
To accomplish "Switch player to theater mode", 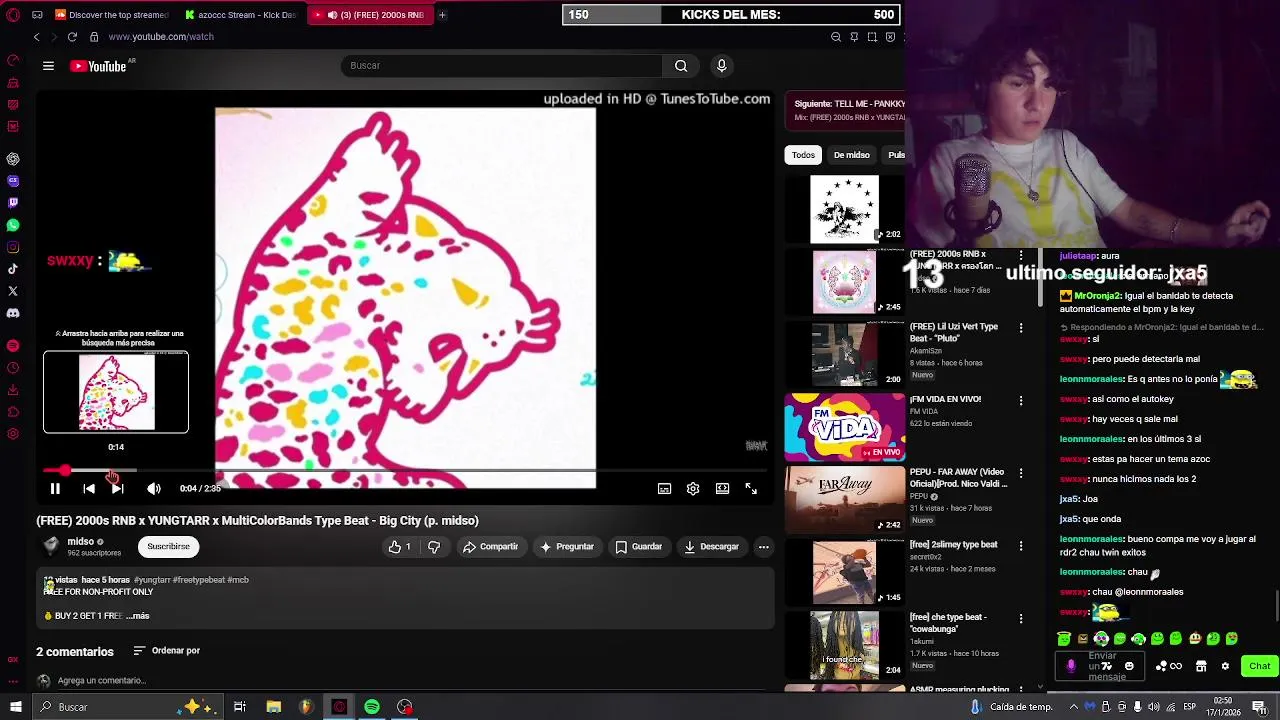I will pos(722,489).
